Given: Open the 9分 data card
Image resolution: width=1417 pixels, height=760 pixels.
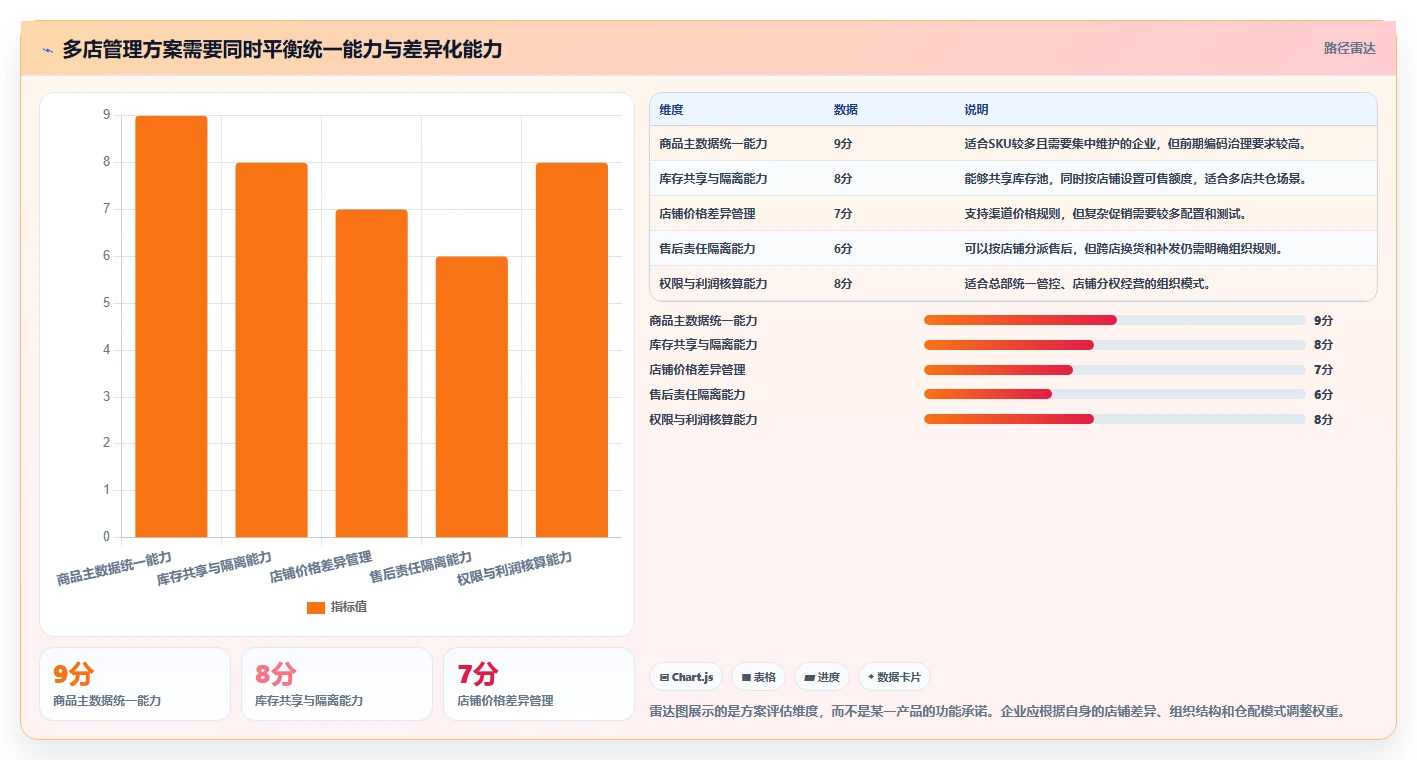Looking at the screenshot, I should click(x=135, y=684).
